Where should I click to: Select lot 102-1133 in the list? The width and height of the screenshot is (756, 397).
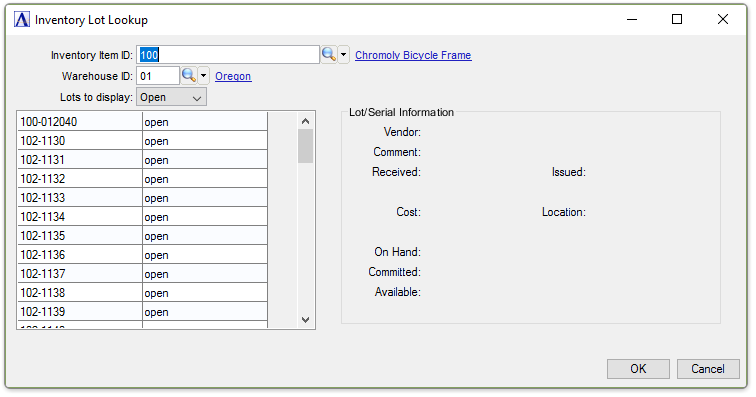(80, 198)
